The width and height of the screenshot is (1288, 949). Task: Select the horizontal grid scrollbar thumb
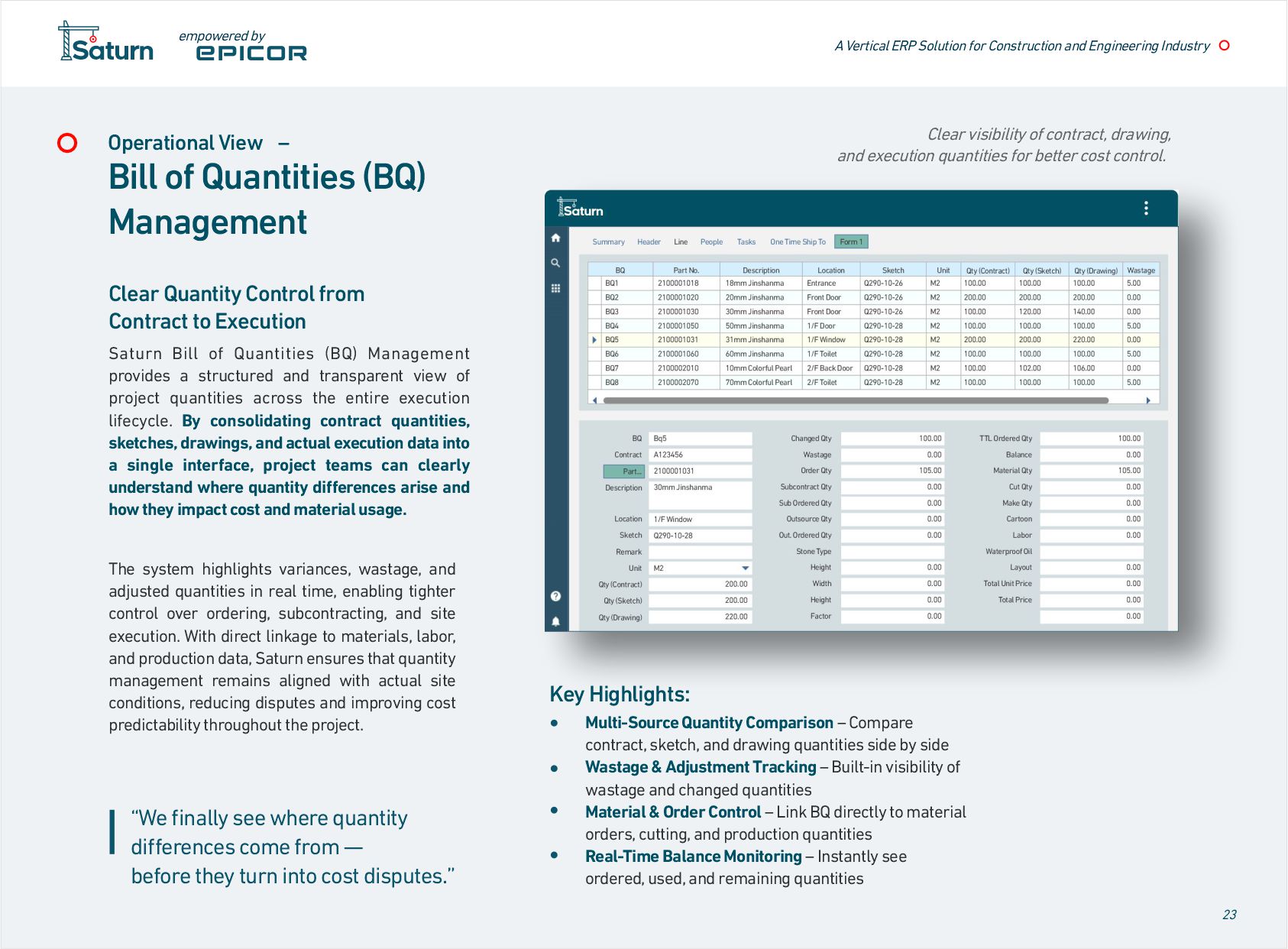click(x=856, y=400)
